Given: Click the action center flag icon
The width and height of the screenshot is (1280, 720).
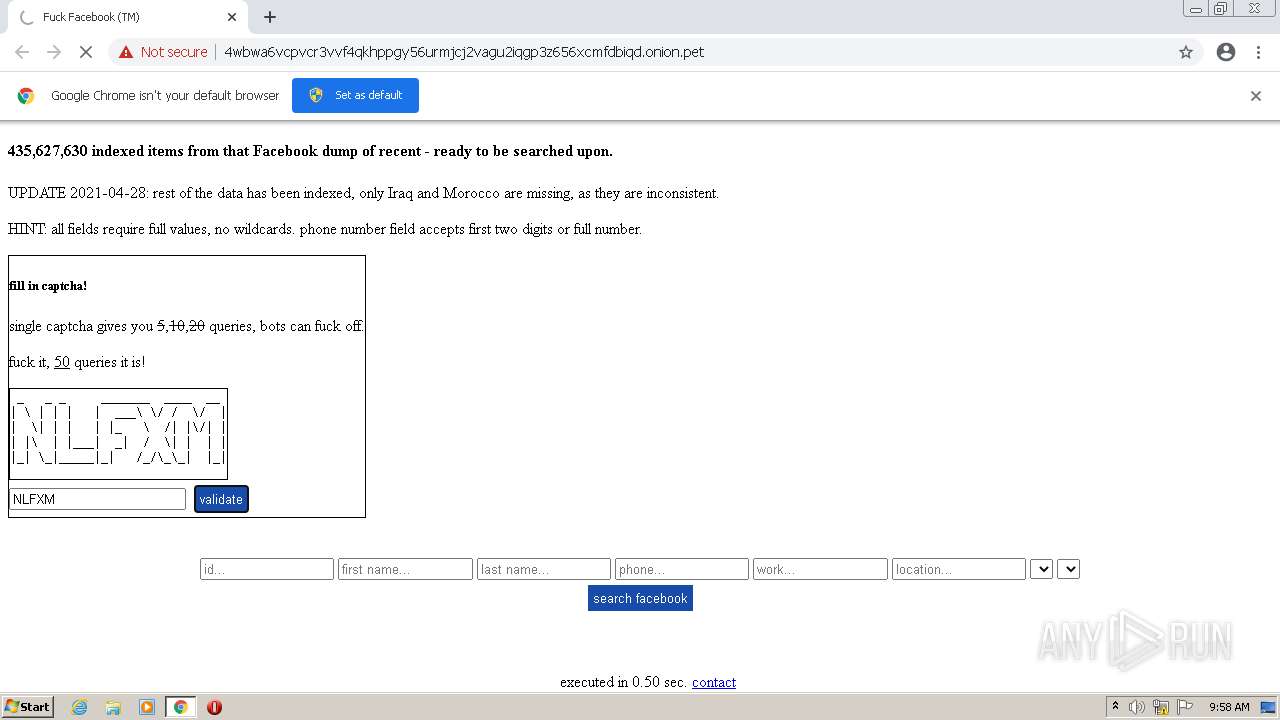Looking at the screenshot, I should (1184, 707).
